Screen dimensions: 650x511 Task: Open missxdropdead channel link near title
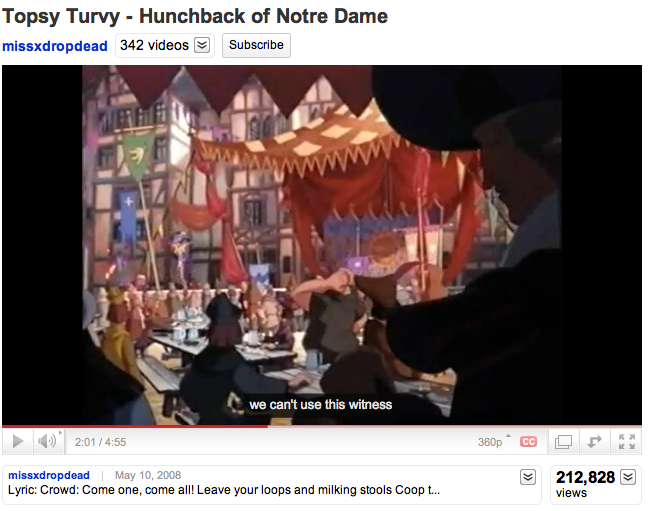[55, 46]
